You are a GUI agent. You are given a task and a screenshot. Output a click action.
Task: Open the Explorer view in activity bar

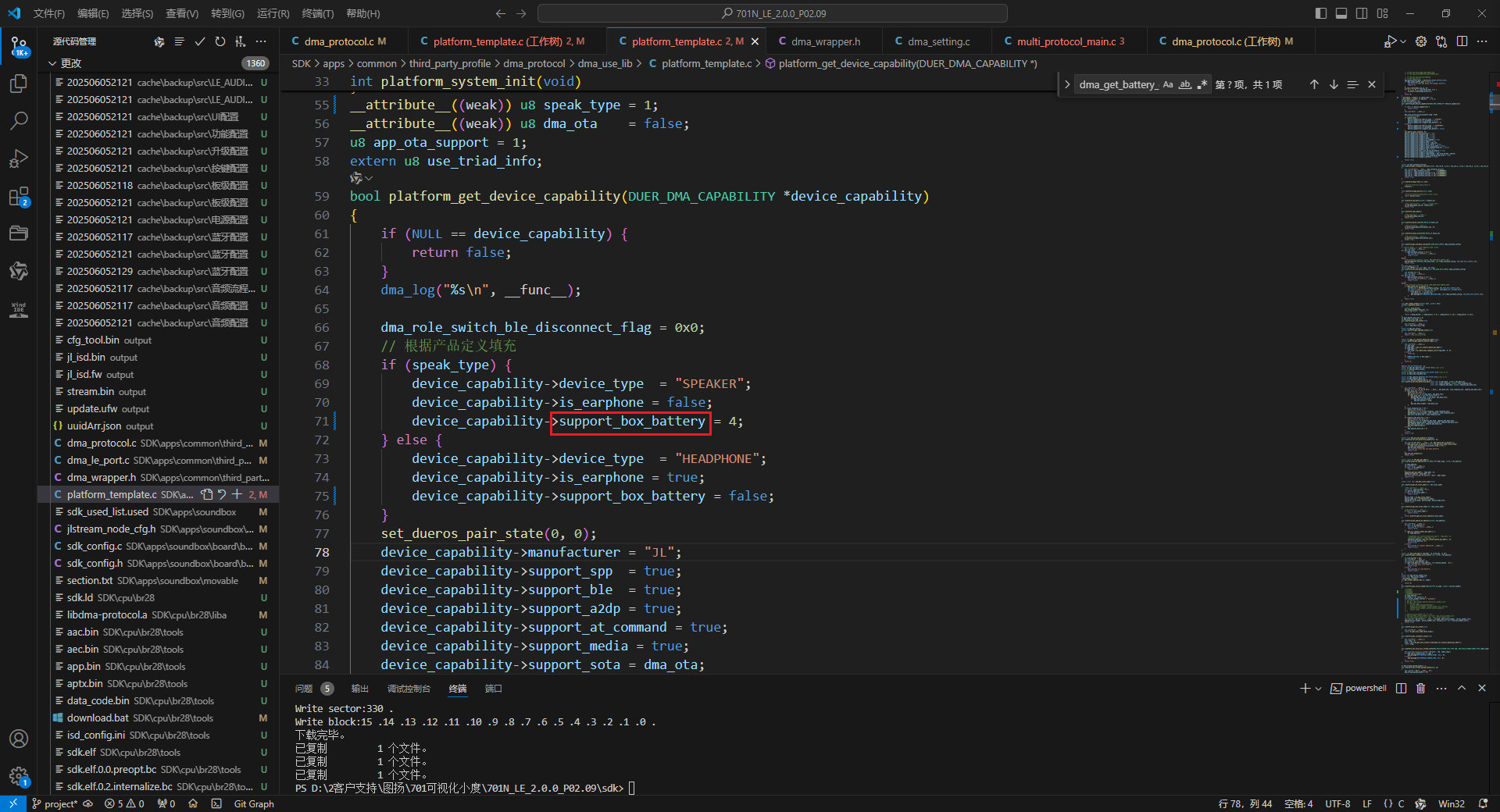[19, 84]
